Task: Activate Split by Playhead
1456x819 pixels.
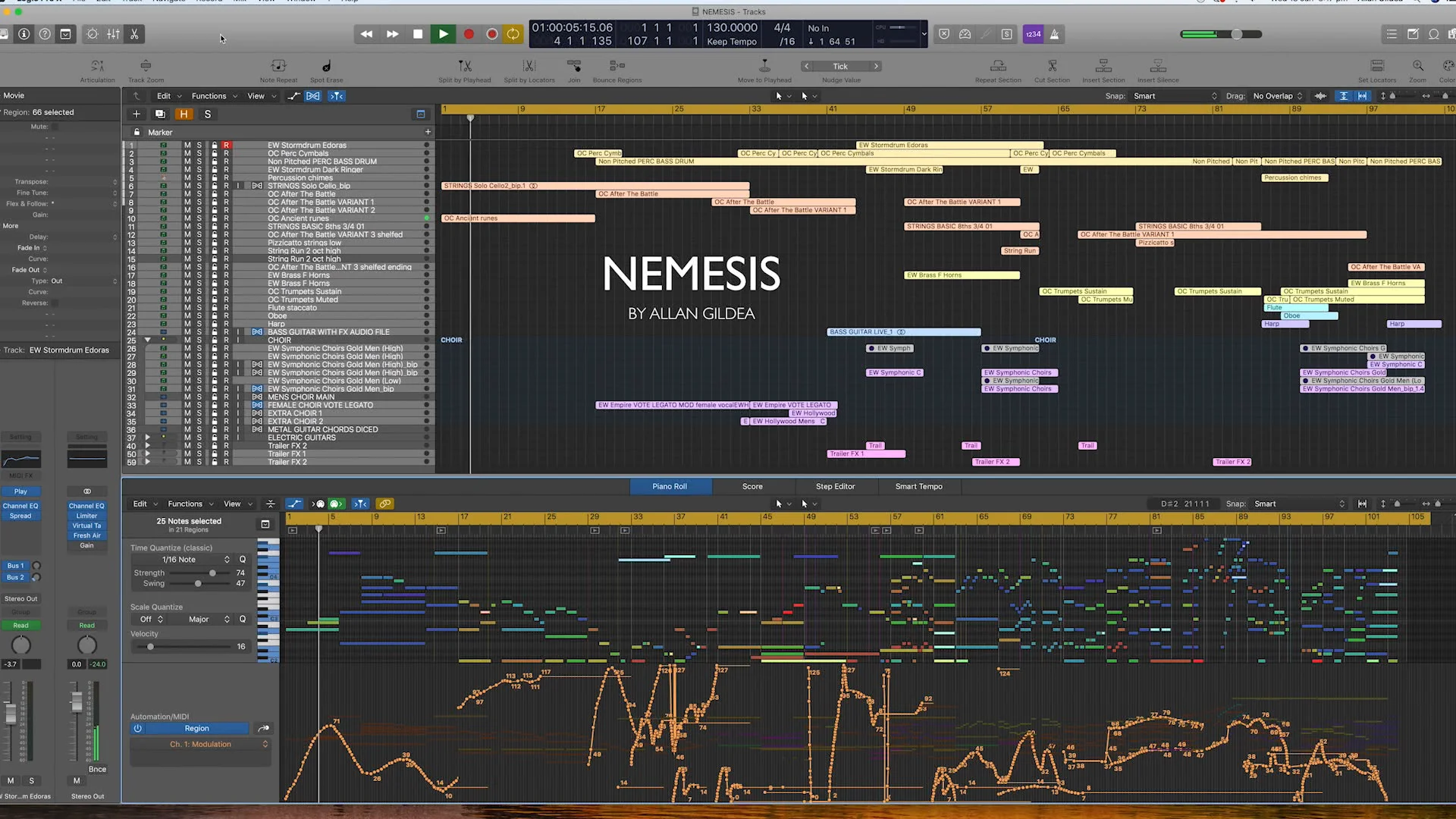Action: click(x=464, y=69)
